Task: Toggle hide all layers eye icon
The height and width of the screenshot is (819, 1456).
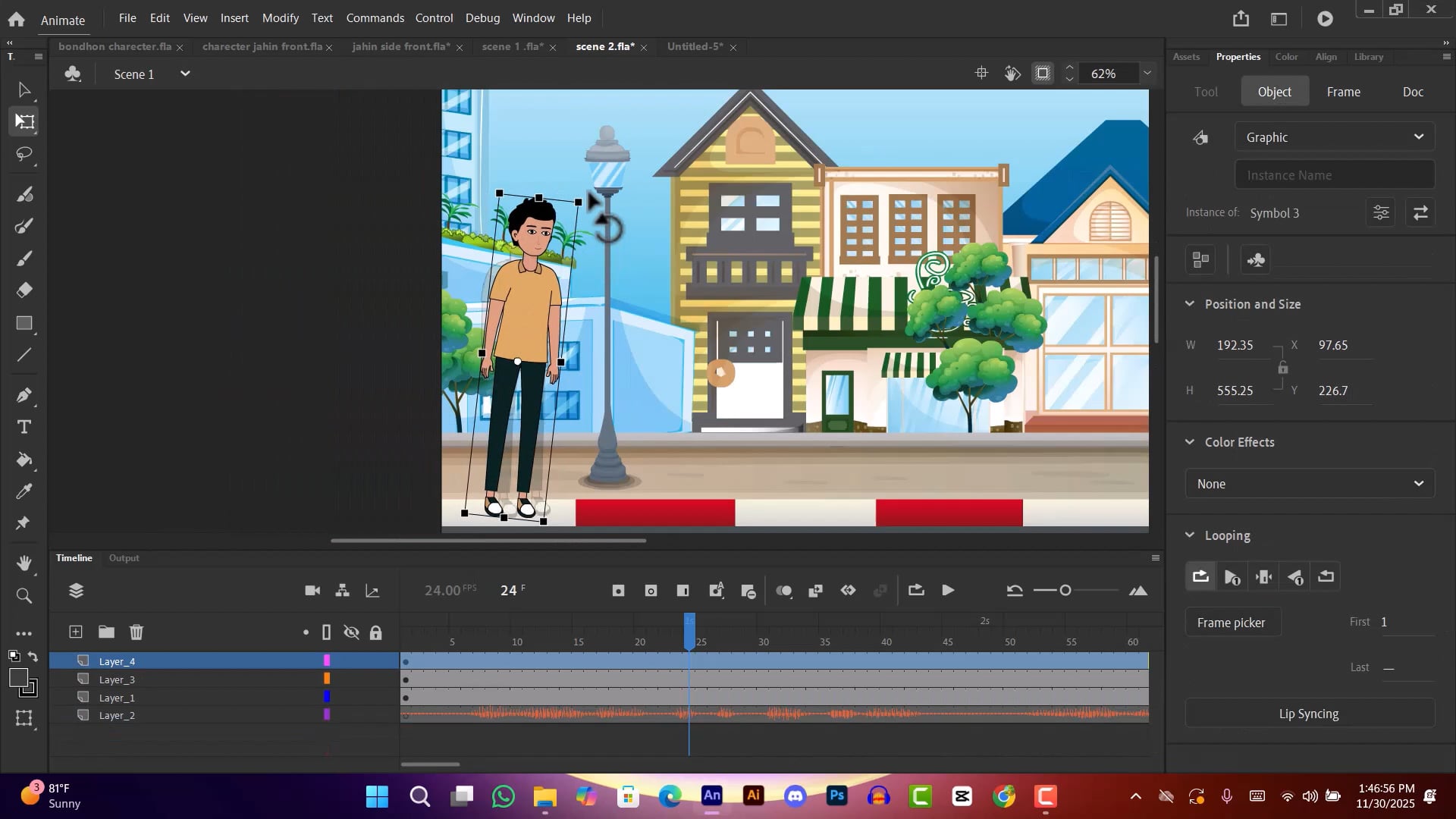Action: click(351, 632)
